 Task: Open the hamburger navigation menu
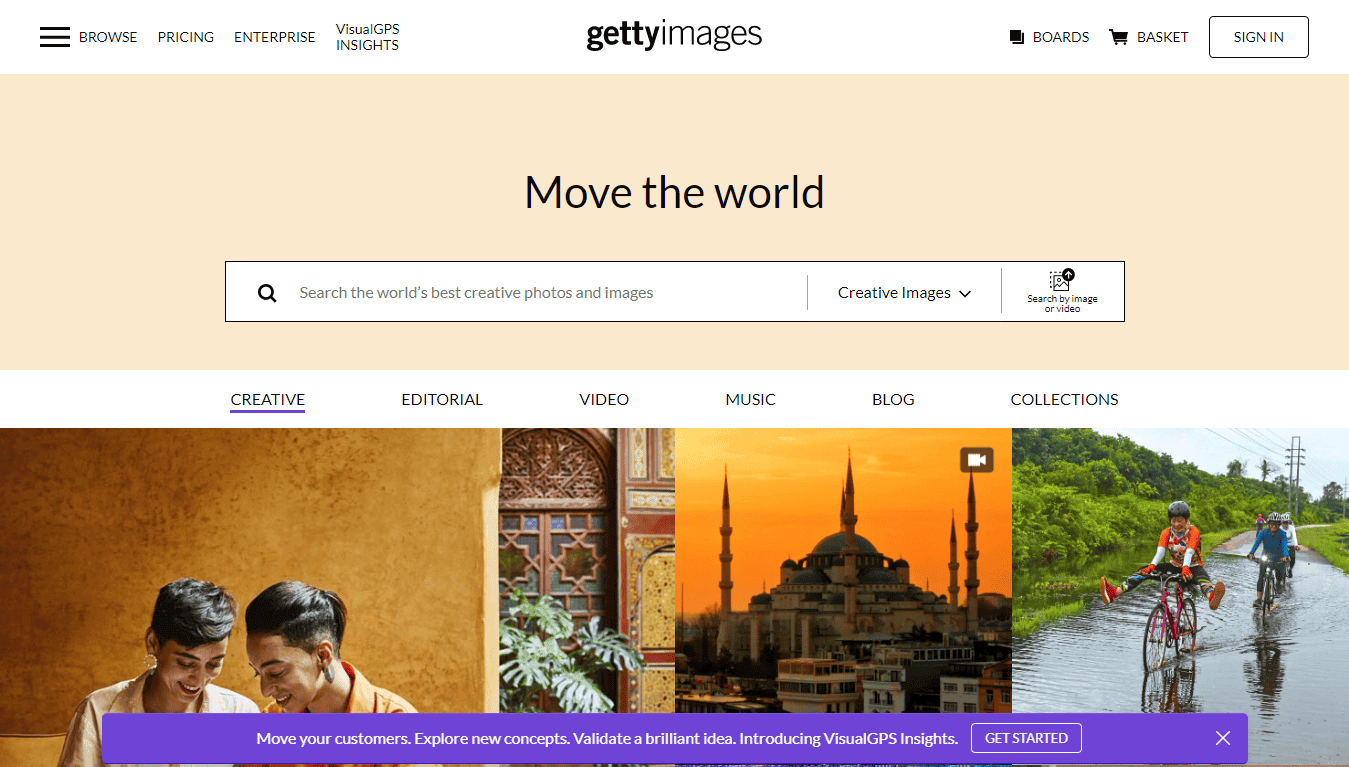[55, 37]
